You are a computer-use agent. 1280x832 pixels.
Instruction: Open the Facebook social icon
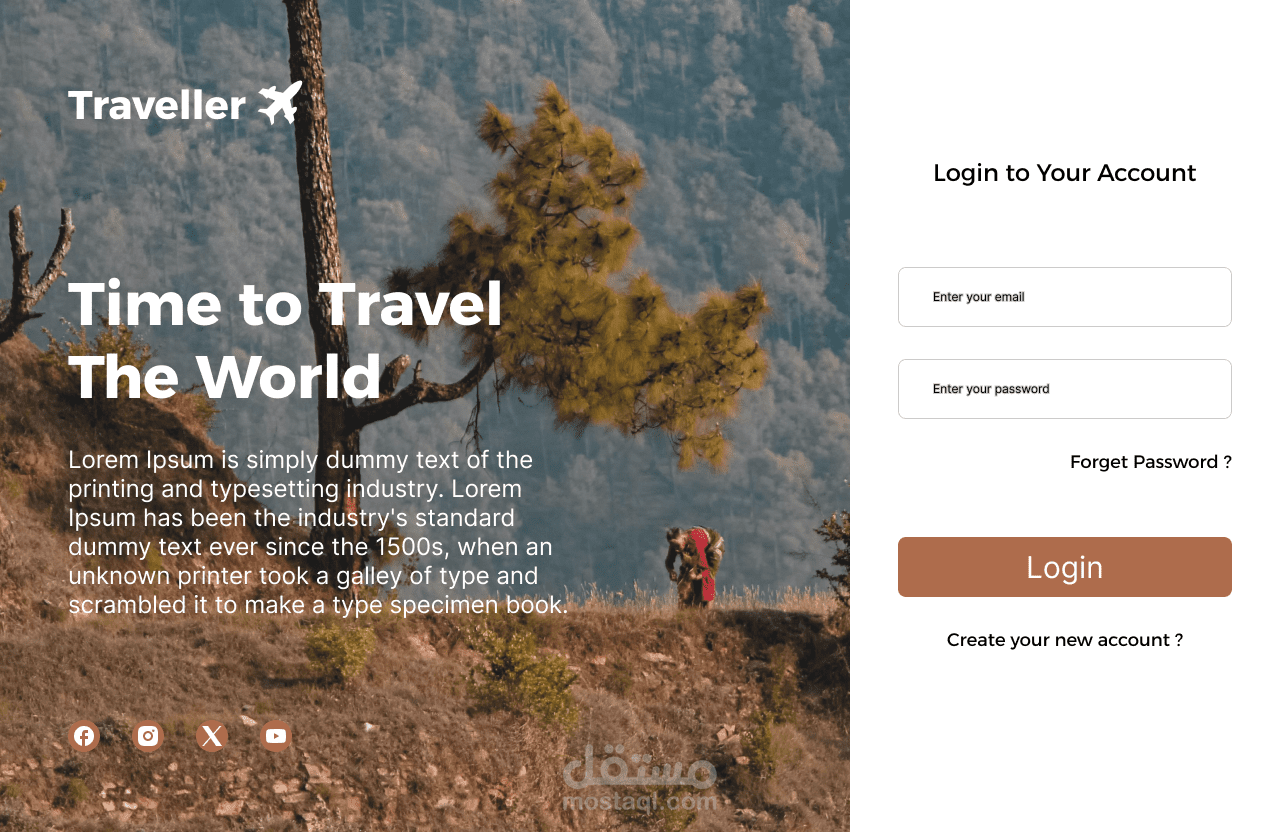84,736
